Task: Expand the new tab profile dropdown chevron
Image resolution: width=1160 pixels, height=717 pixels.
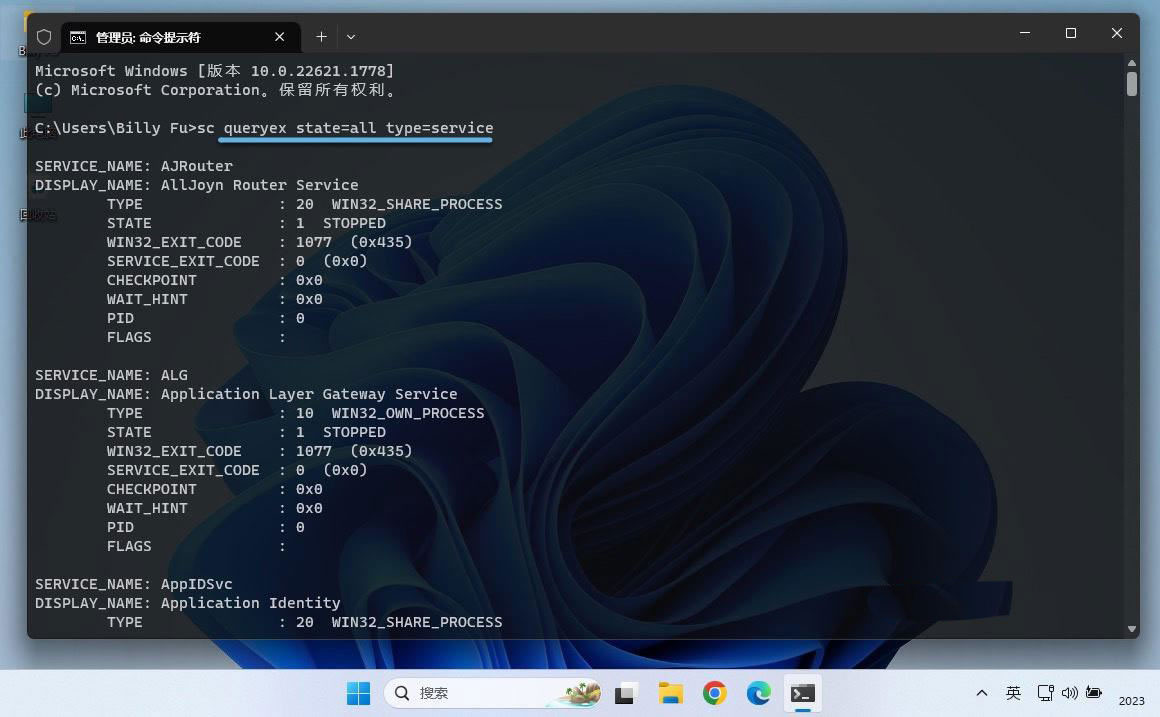Action: [351, 37]
